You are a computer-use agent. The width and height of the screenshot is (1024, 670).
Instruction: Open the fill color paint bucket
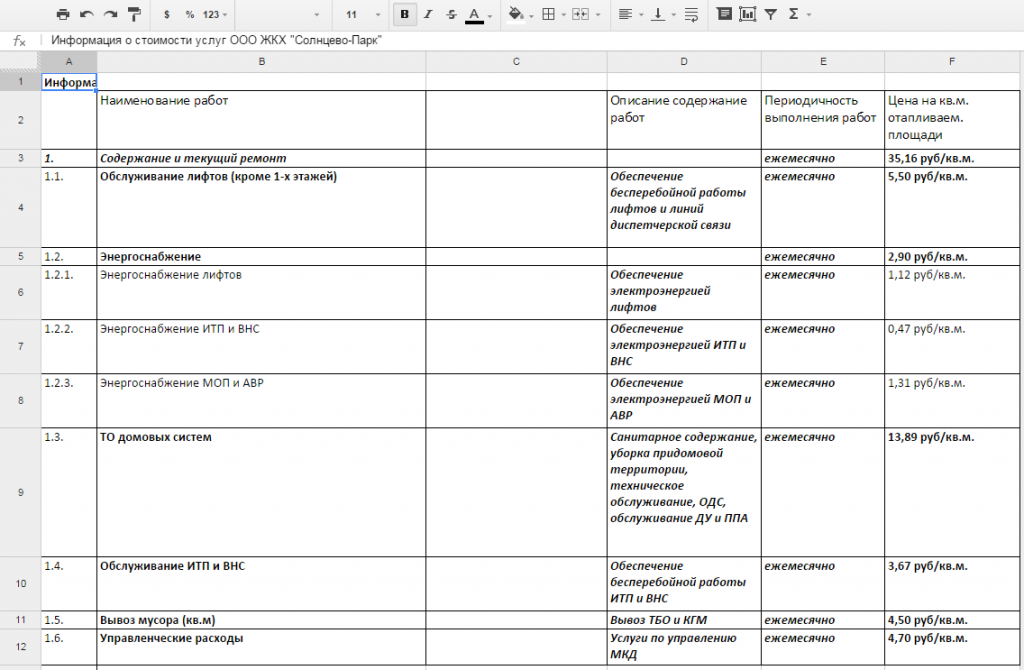click(516, 14)
